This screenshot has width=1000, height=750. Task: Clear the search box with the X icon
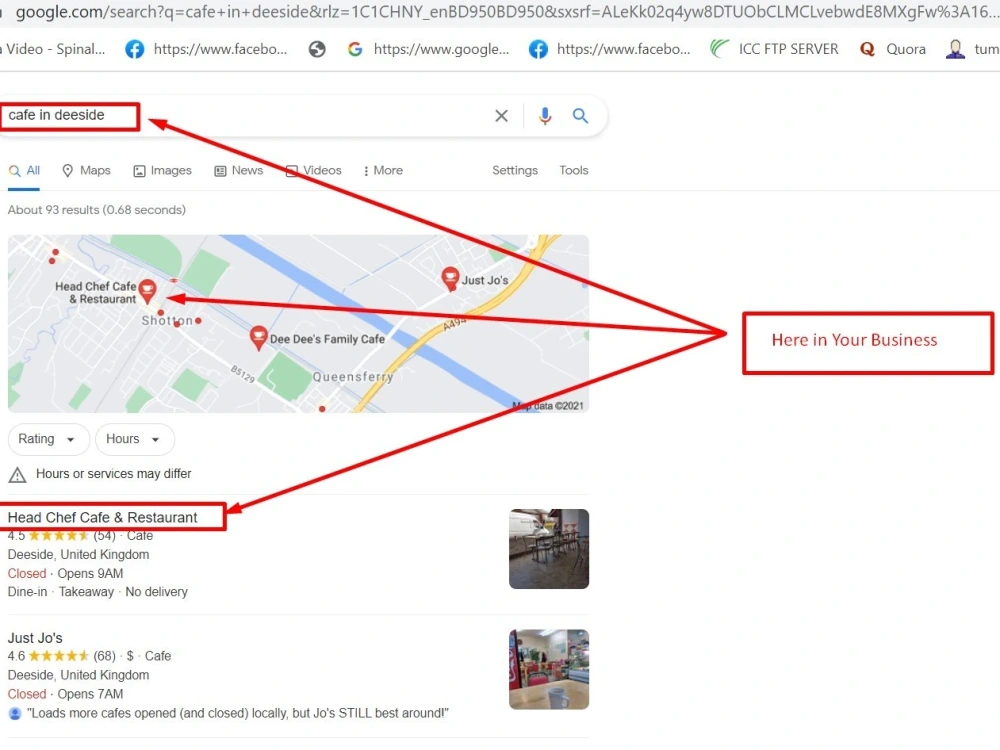[501, 115]
